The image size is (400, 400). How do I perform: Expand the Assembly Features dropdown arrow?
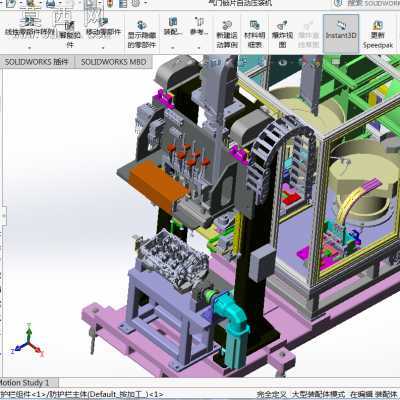pyautogui.click(x=172, y=48)
